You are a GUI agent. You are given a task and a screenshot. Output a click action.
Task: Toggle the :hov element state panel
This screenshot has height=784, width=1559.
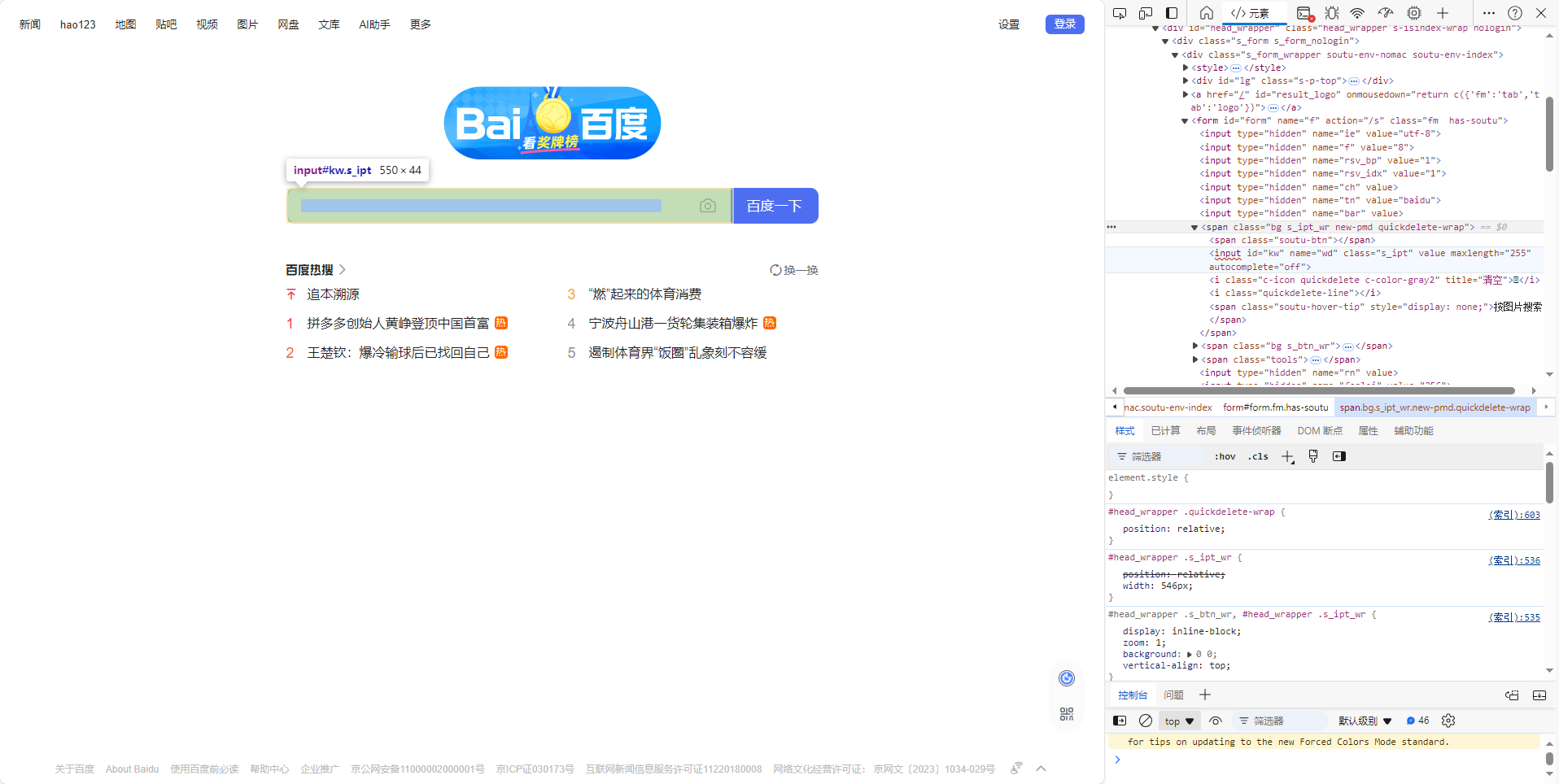pos(1225,456)
